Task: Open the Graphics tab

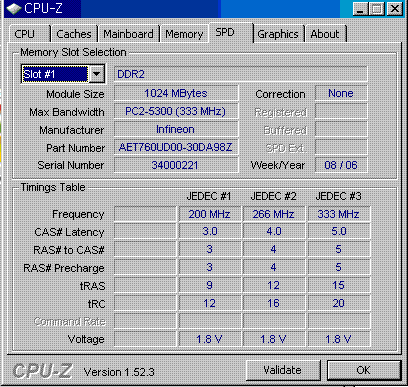Action: (278, 34)
